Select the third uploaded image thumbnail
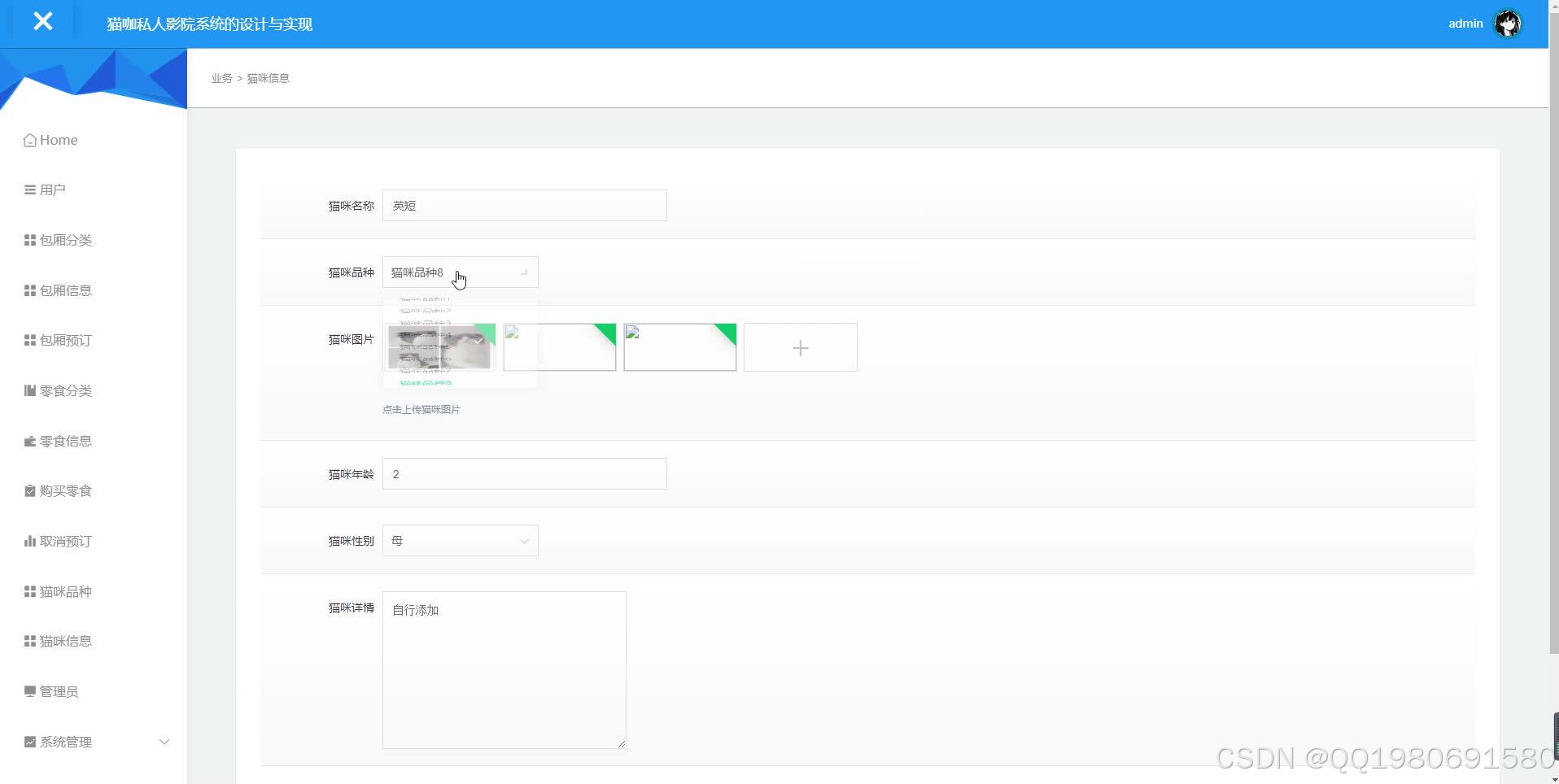Viewport: 1559px width, 784px height. tap(680, 347)
